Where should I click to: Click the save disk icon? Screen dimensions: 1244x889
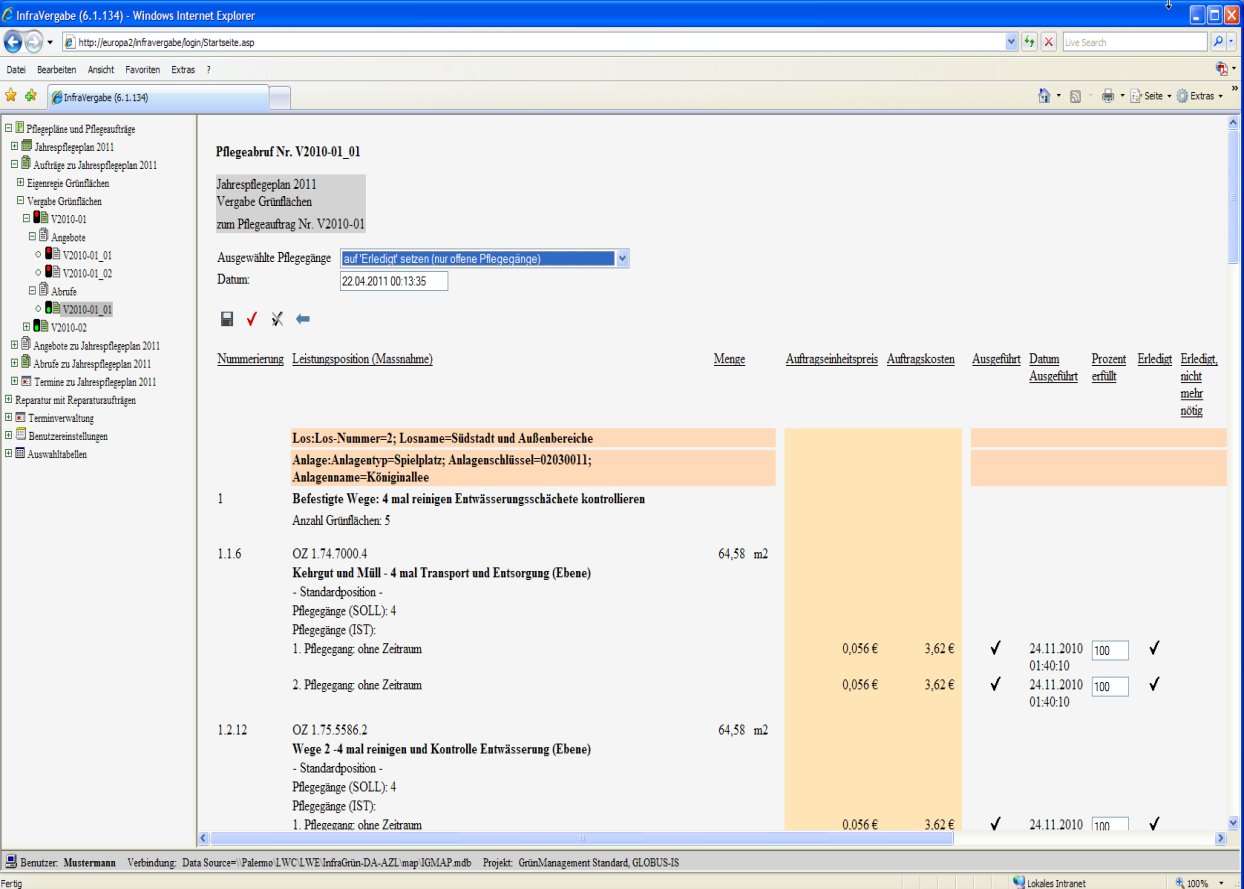tap(227, 319)
